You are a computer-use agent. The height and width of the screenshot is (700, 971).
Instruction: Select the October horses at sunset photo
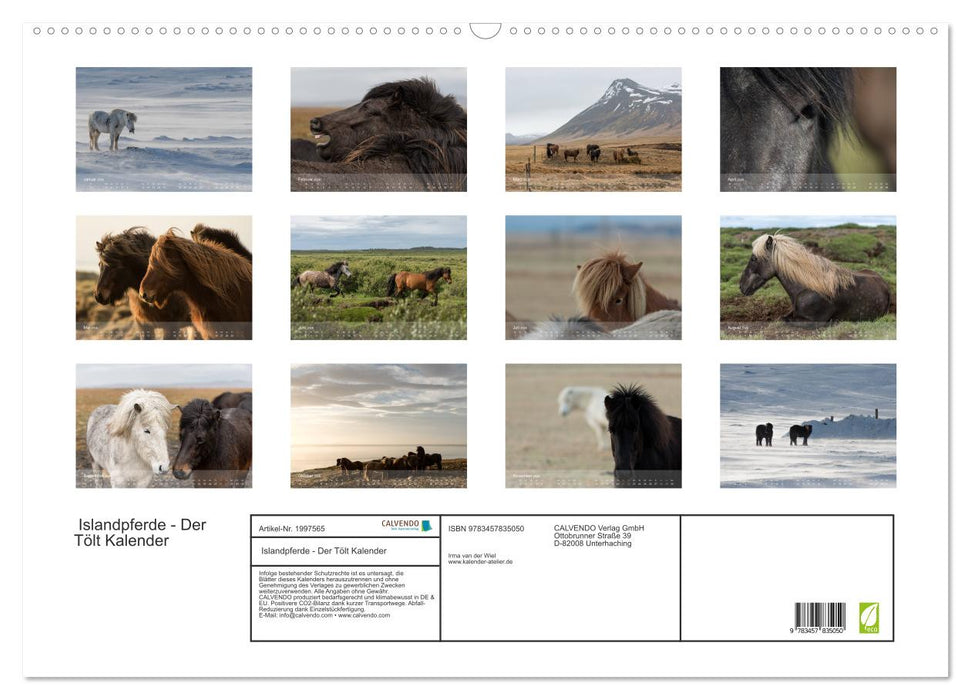click(x=378, y=425)
